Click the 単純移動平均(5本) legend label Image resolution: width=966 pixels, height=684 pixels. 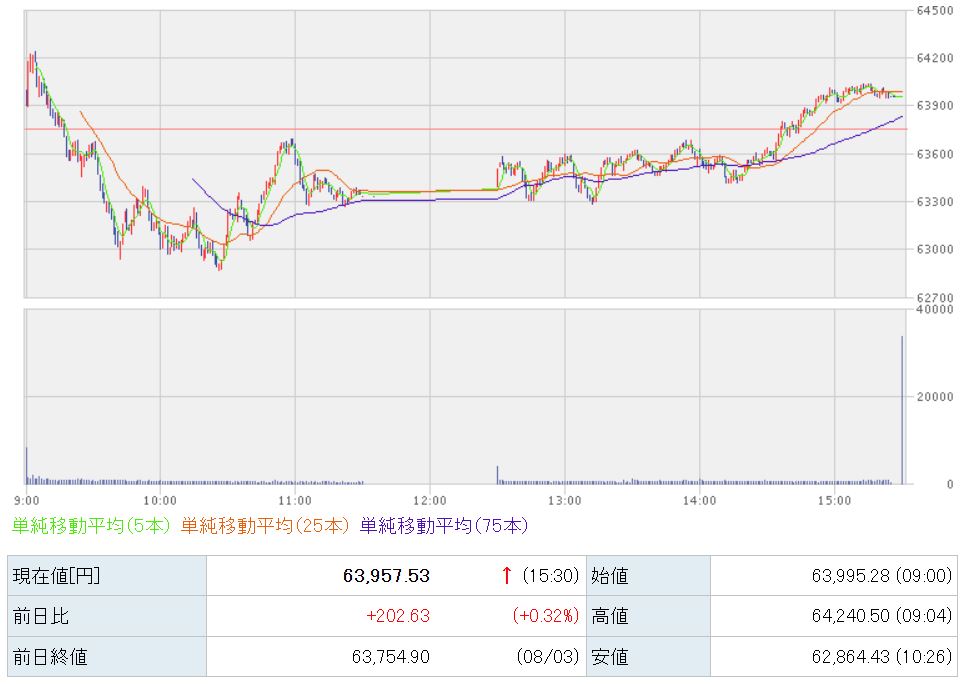[91, 526]
